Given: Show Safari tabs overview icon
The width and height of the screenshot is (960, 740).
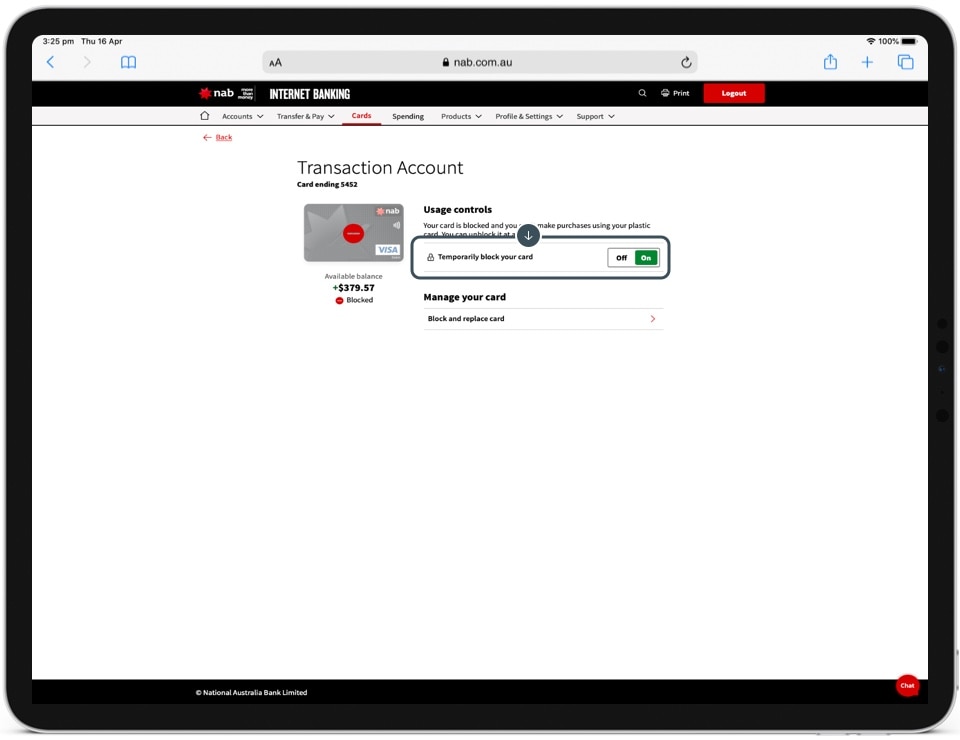Looking at the screenshot, I should coord(905,62).
